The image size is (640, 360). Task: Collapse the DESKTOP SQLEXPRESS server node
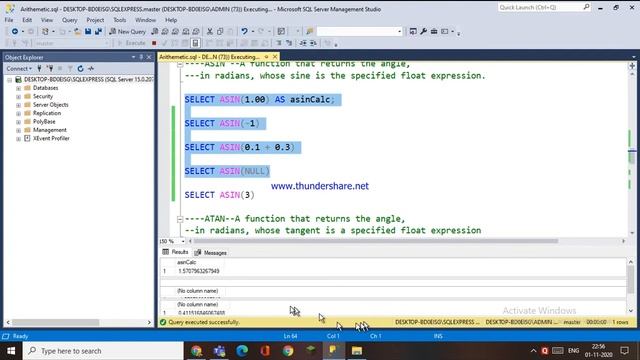(x=9, y=80)
